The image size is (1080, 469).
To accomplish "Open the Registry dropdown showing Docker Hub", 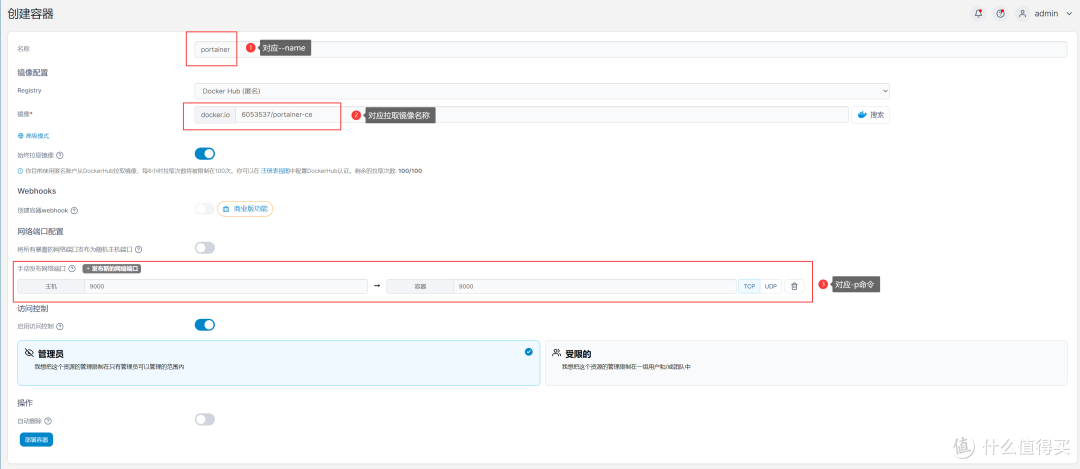I will [x=542, y=91].
